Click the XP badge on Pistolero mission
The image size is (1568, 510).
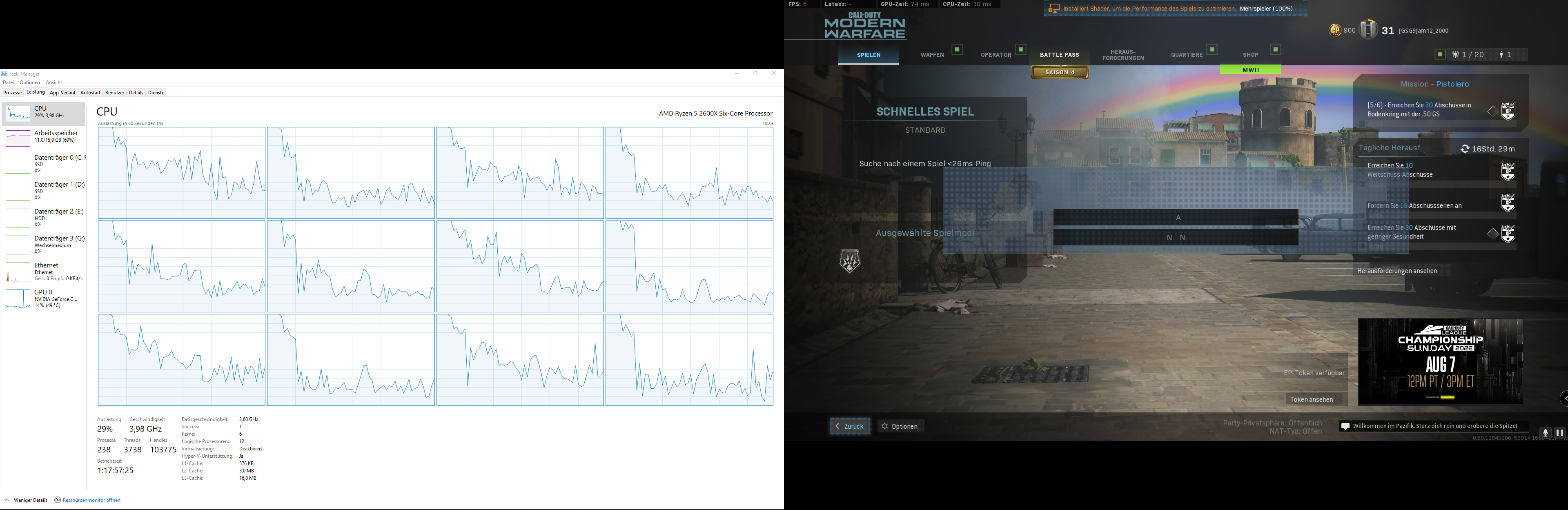click(1508, 111)
